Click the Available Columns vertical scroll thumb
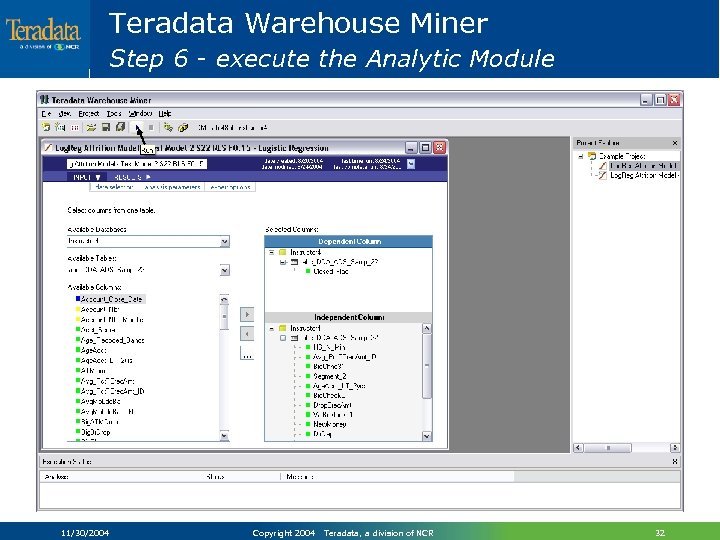720x540 pixels. [x=224, y=318]
